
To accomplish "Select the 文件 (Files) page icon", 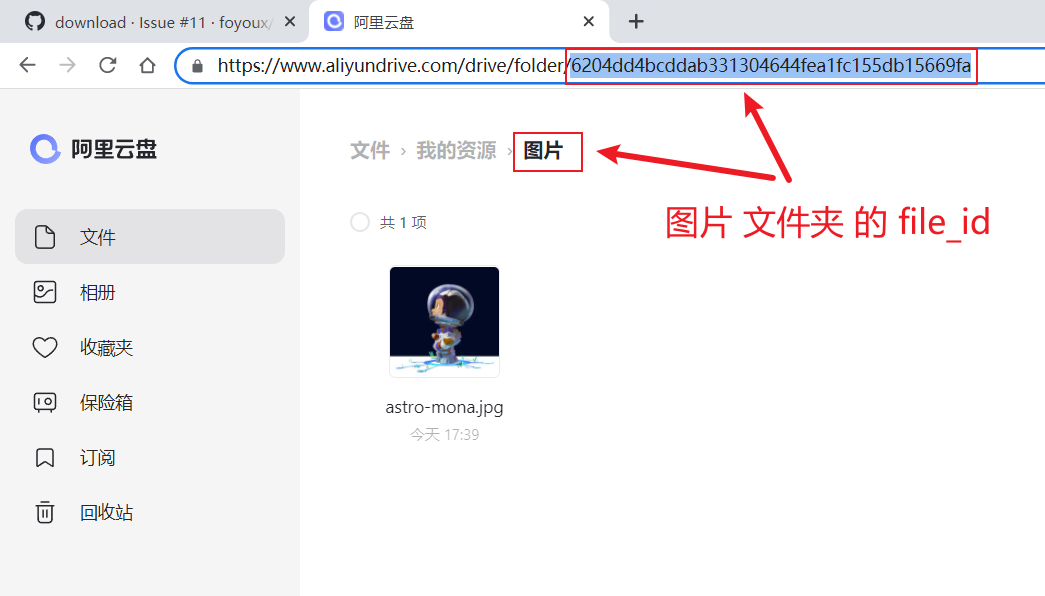I will [45, 237].
